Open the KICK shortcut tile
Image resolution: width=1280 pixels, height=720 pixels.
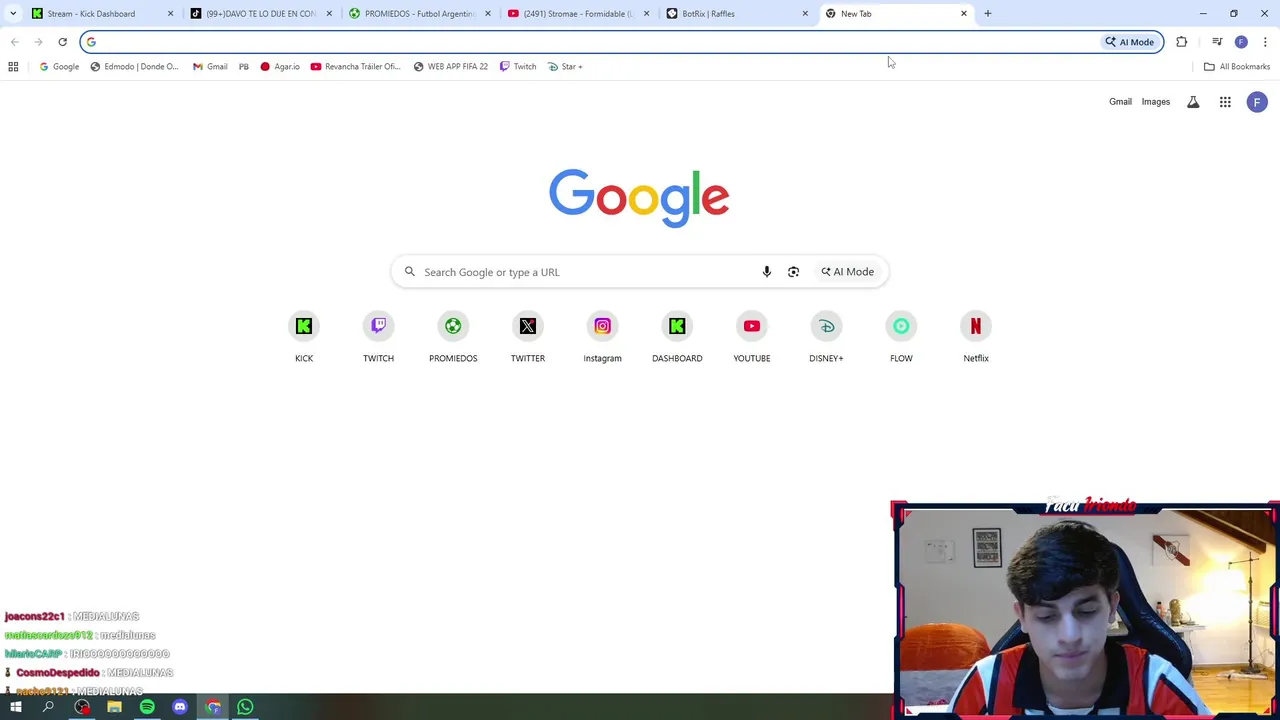point(304,338)
